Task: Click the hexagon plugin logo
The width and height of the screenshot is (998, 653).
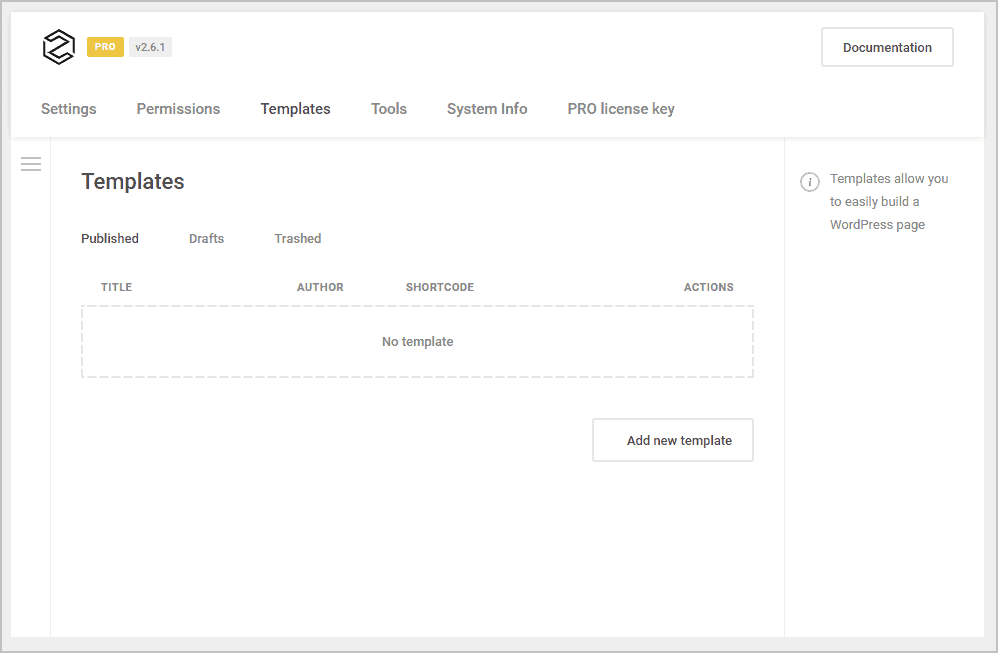Action: 58,47
